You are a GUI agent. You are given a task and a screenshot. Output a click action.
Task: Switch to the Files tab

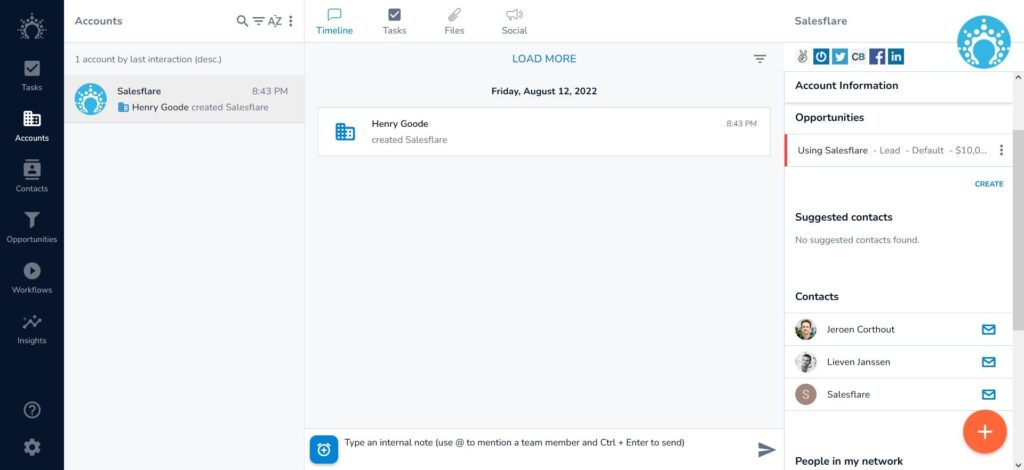coord(454,22)
